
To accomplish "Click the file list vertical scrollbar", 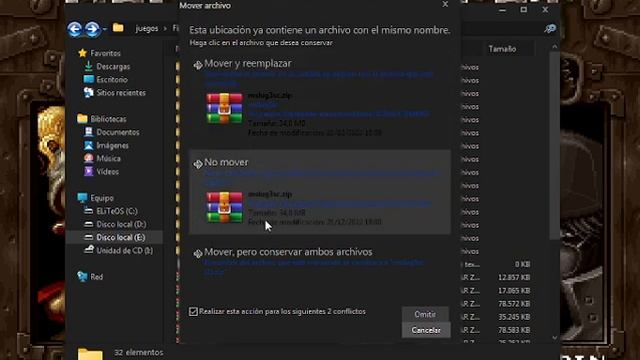I will (554, 146).
